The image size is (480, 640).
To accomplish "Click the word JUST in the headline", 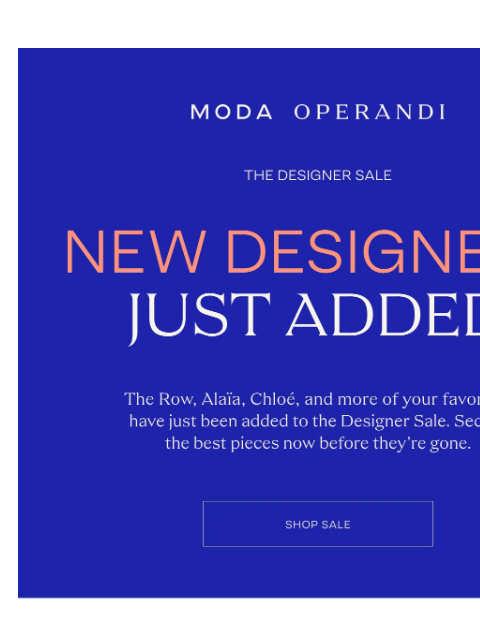I will click(199, 317).
